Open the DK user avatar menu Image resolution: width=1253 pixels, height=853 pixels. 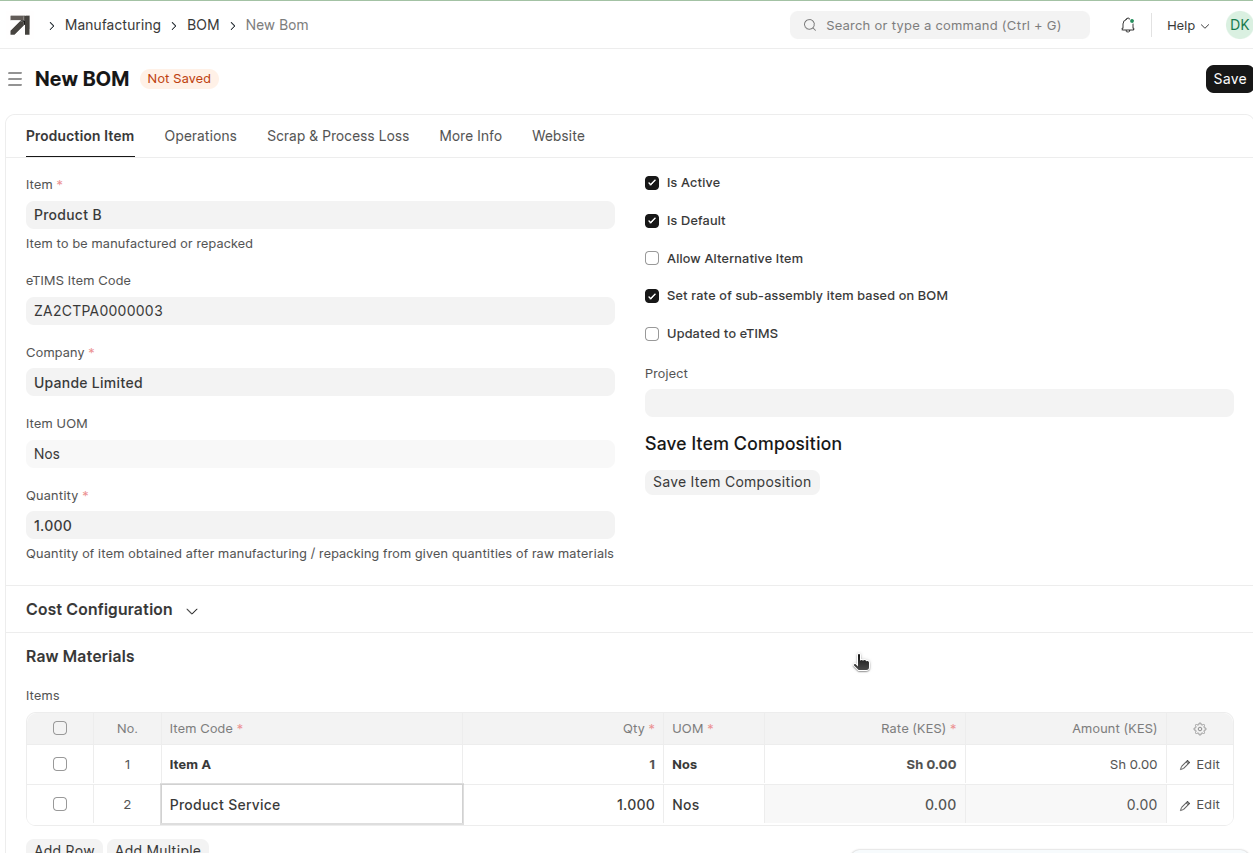(x=1239, y=25)
